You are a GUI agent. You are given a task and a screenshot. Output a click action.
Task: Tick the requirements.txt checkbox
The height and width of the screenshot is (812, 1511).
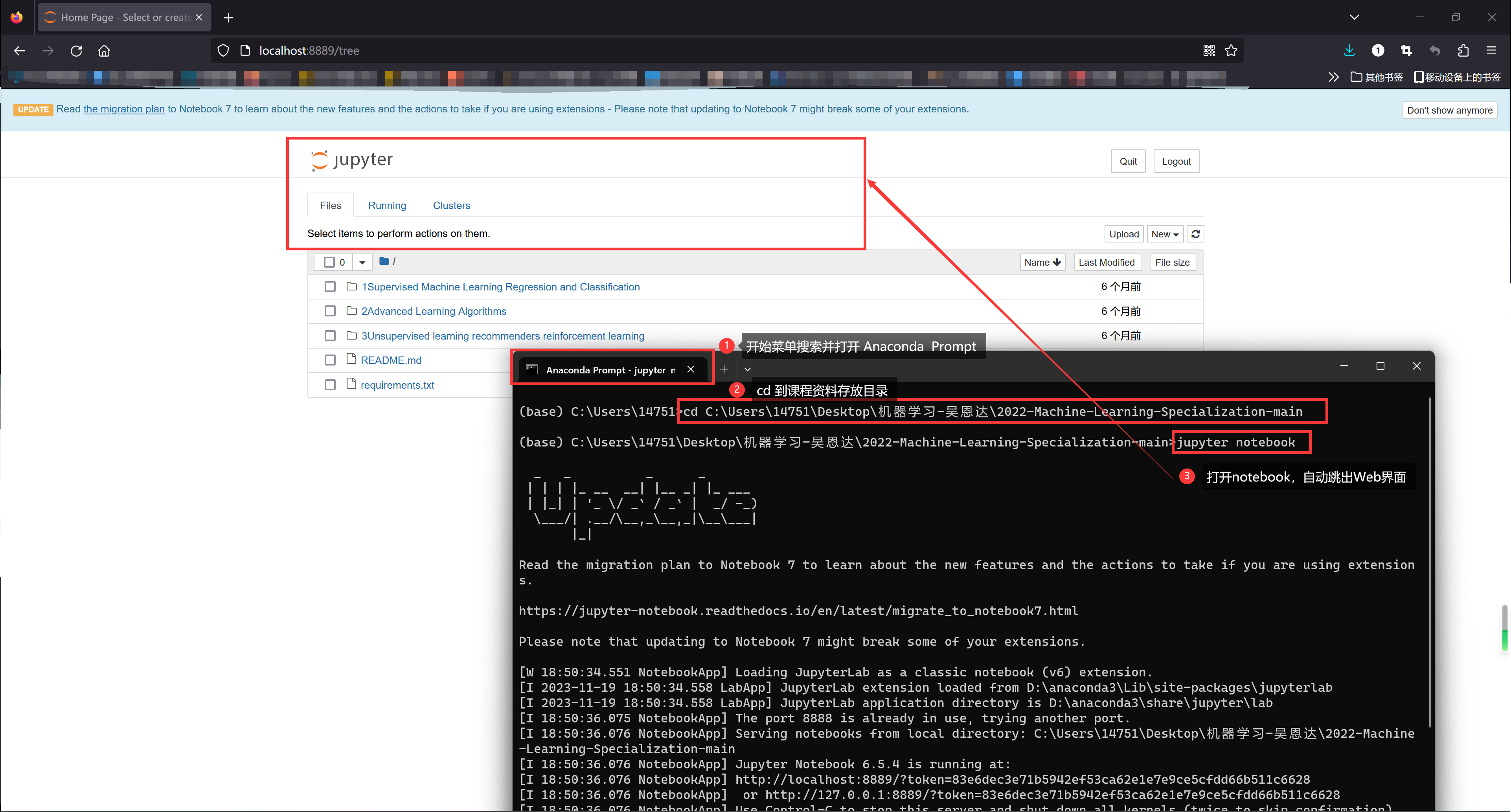point(330,385)
